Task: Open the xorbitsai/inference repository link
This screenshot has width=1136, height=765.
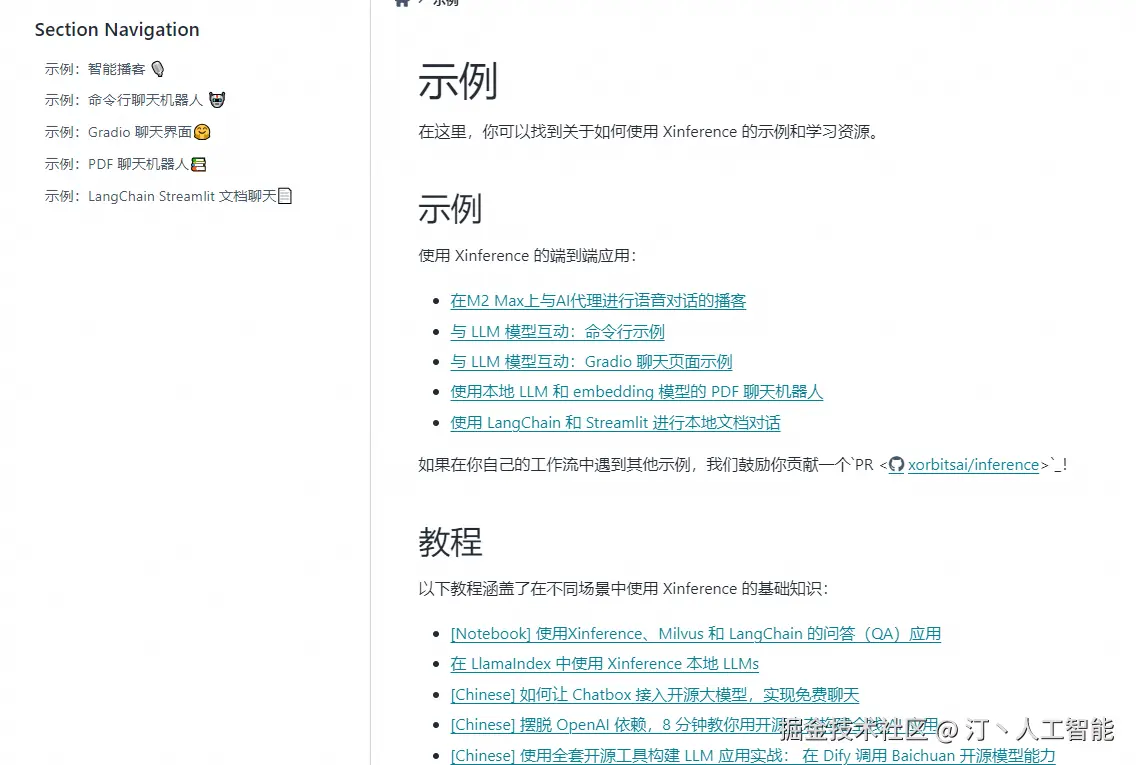Action: pos(973,465)
